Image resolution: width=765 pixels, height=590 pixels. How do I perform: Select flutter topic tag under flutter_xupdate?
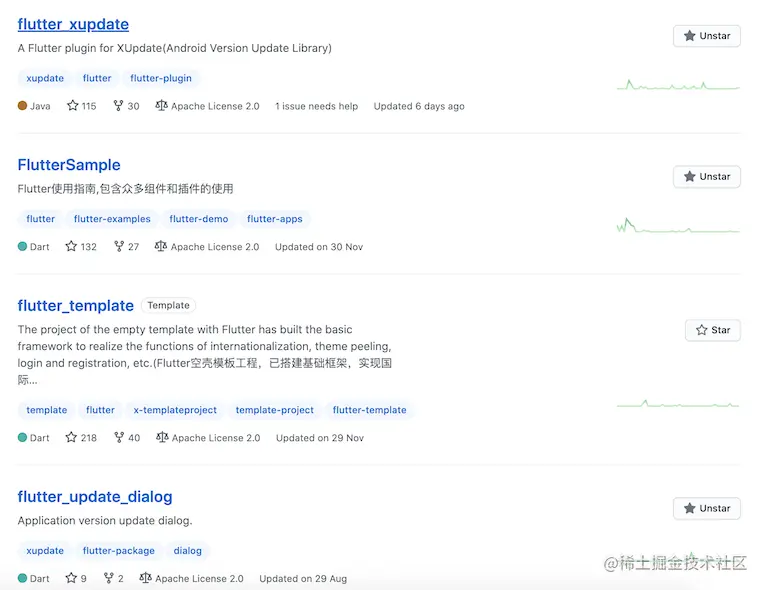tap(97, 78)
